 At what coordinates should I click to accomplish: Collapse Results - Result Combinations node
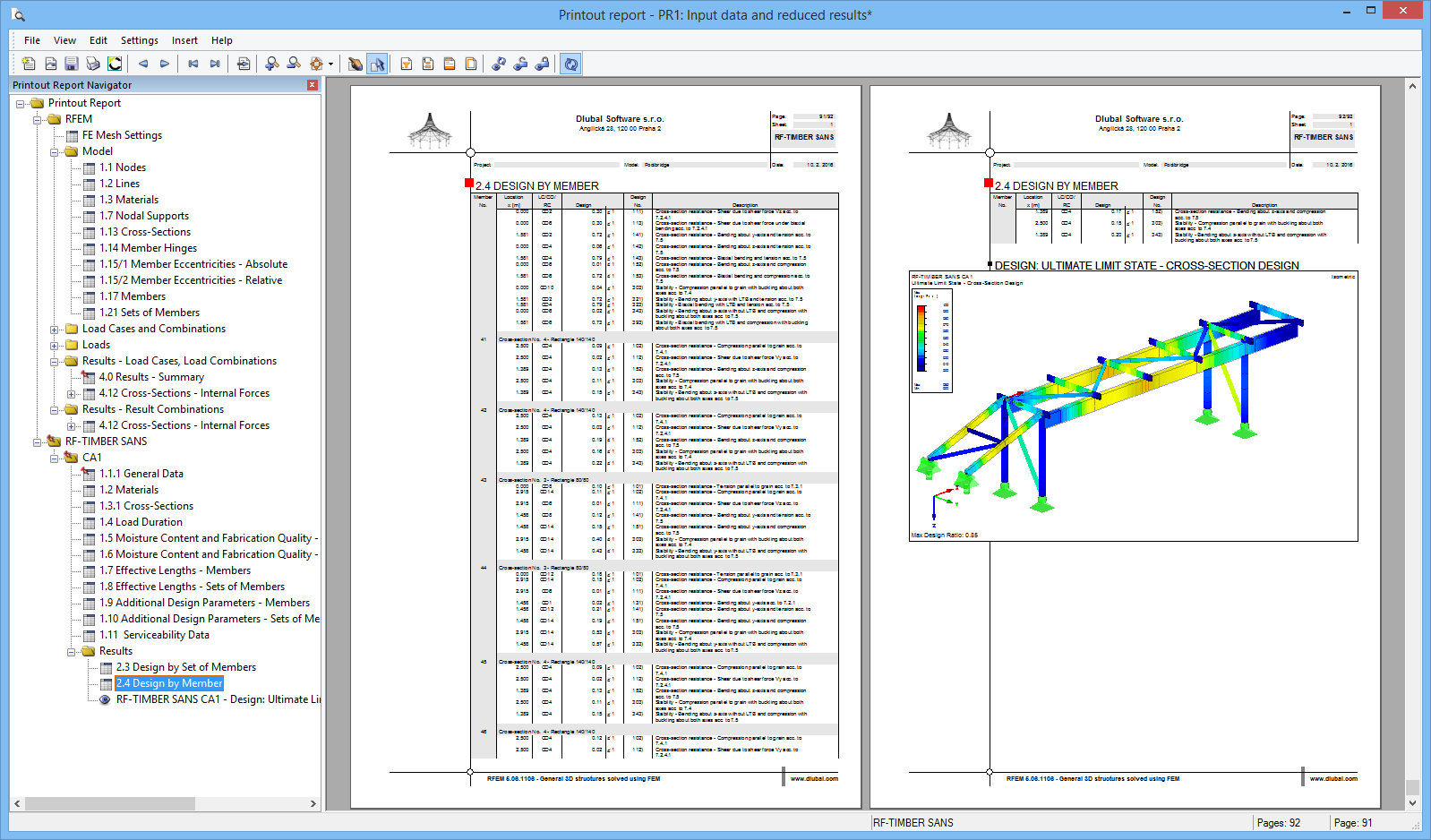click(x=55, y=409)
